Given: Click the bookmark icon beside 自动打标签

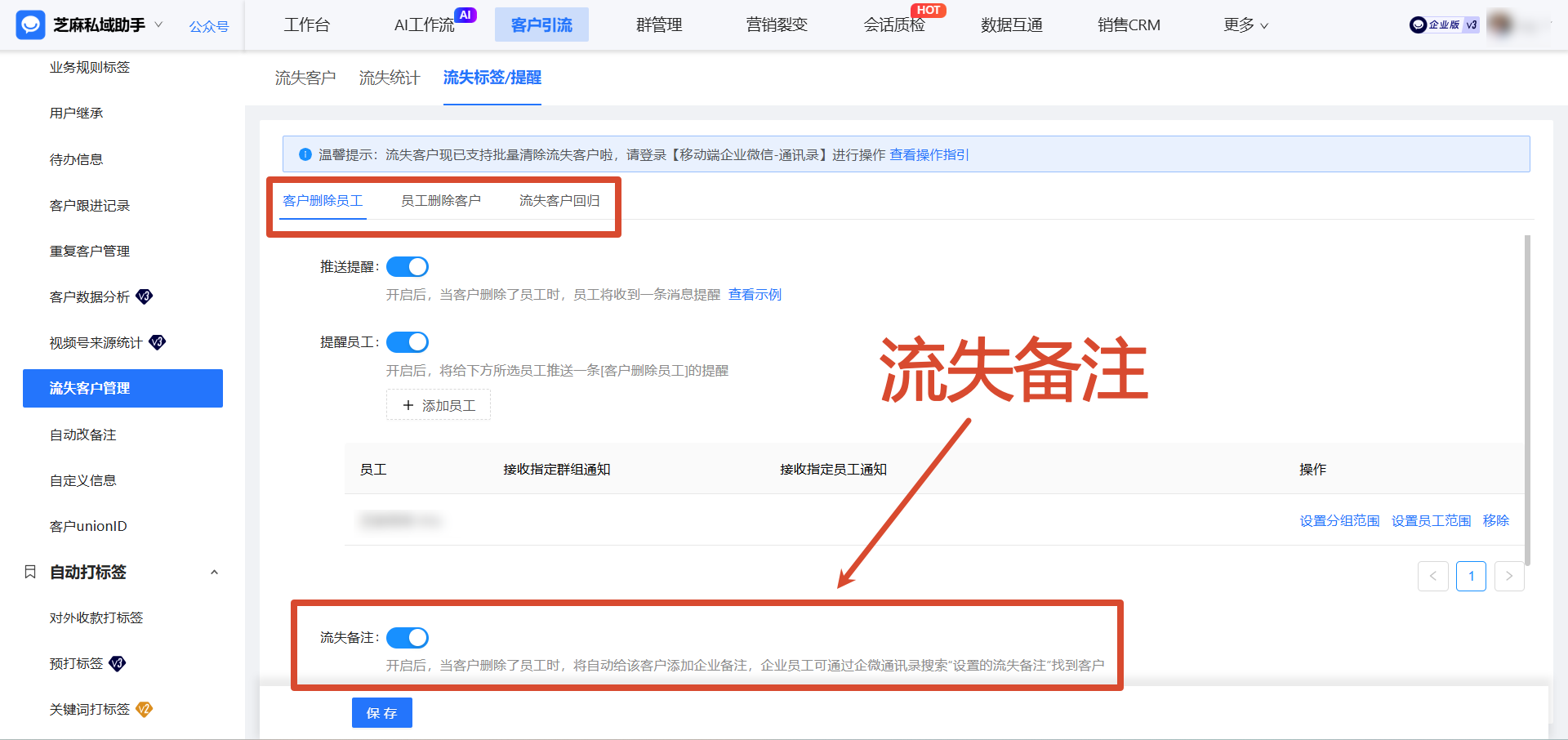Looking at the screenshot, I should pos(30,572).
